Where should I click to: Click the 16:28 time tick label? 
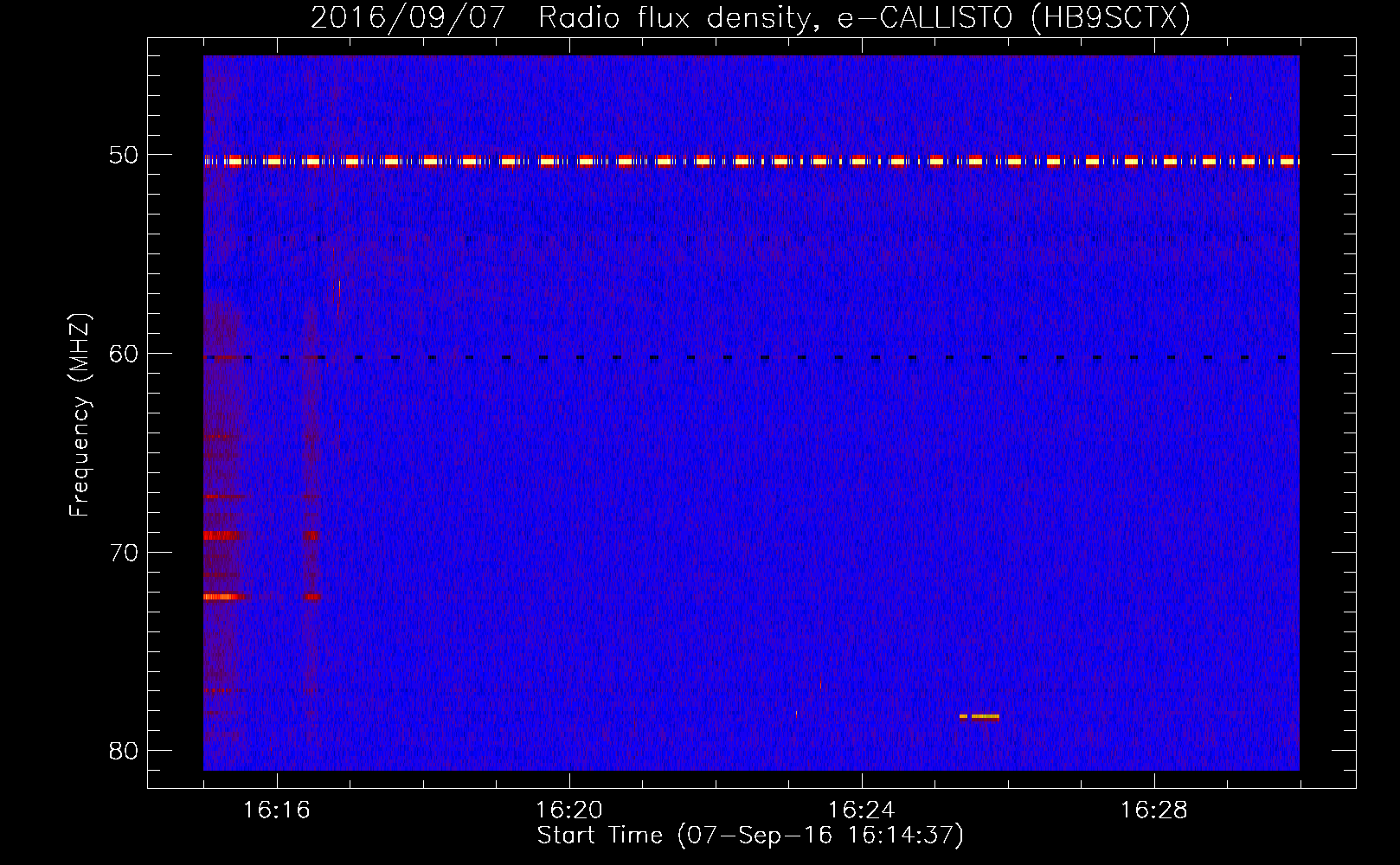coord(1153,811)
